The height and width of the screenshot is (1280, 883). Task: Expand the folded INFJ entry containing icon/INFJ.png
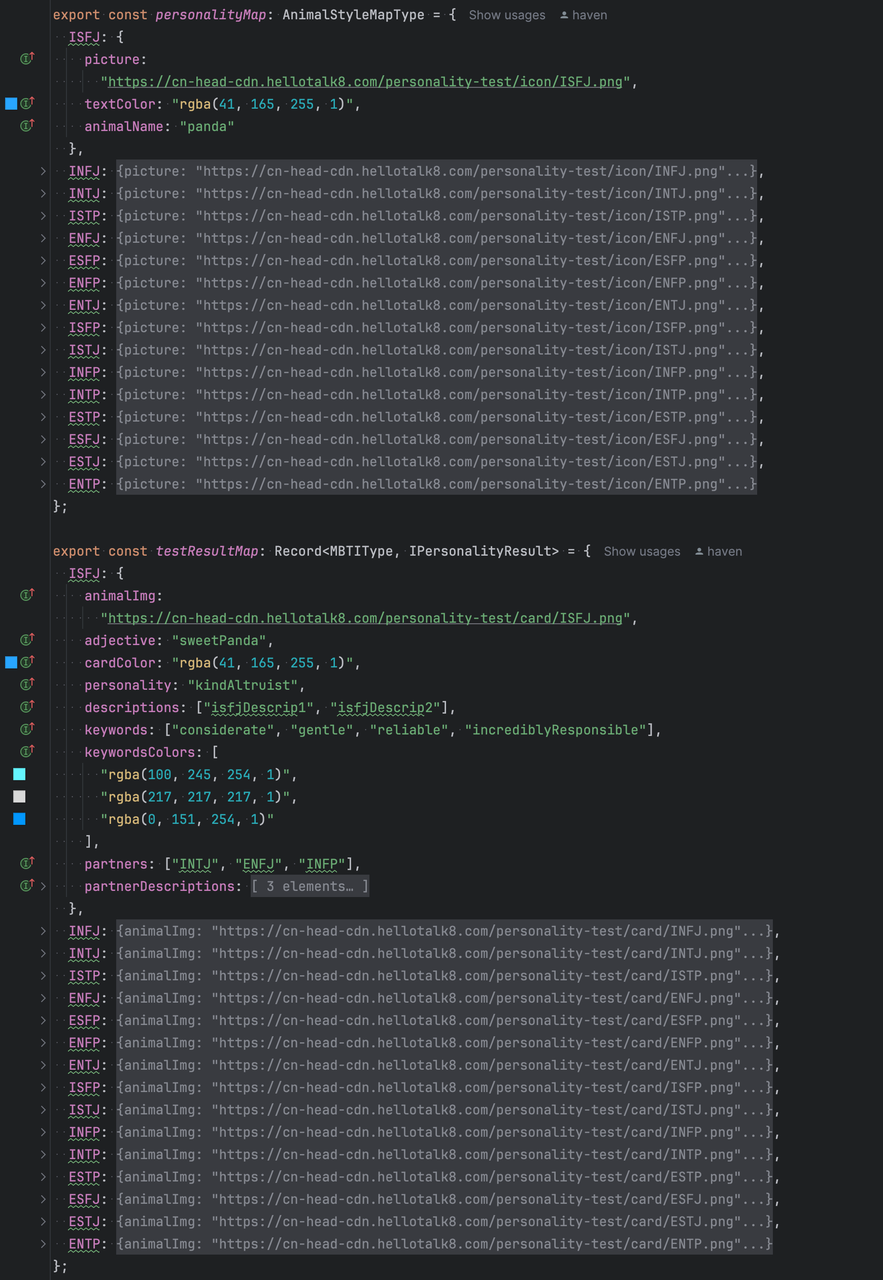click(43, 171)
